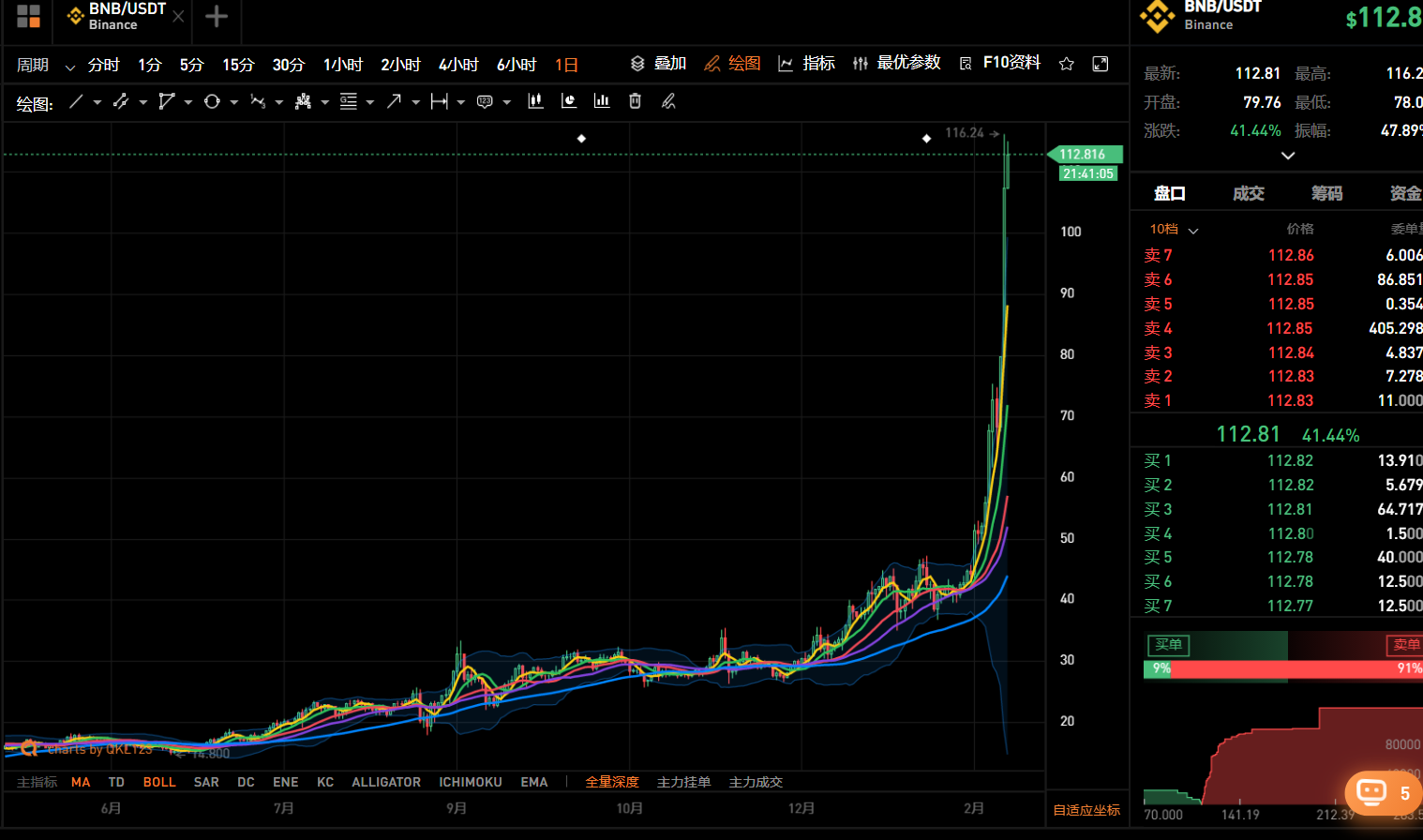Switch to the 4小时 timeframe
The width and height of the screenshot is (1423, 840).
(x=458, y=65)
